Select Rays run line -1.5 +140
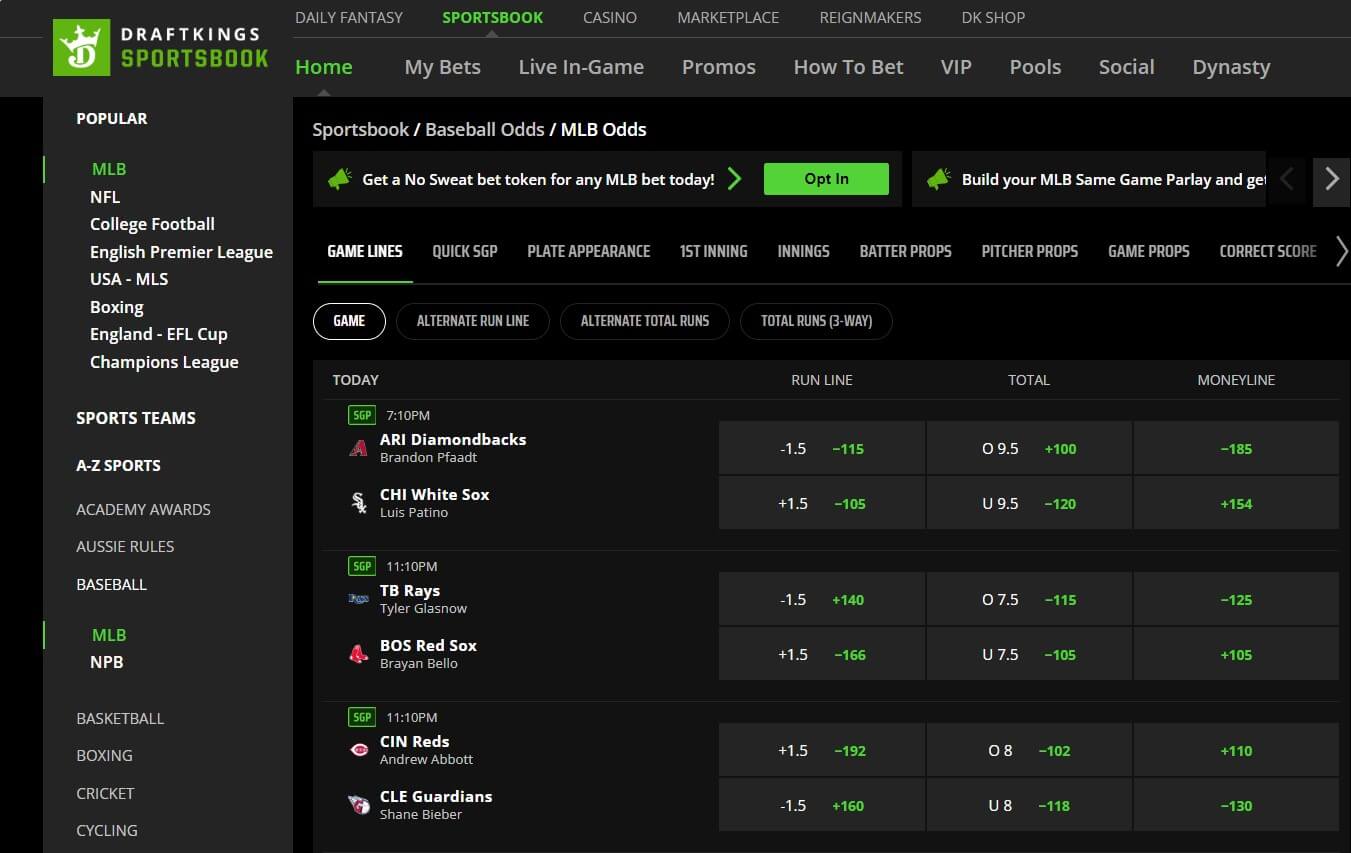Image resolution: width=1351 pixels, height=853 pixels. tap(822, 599)
